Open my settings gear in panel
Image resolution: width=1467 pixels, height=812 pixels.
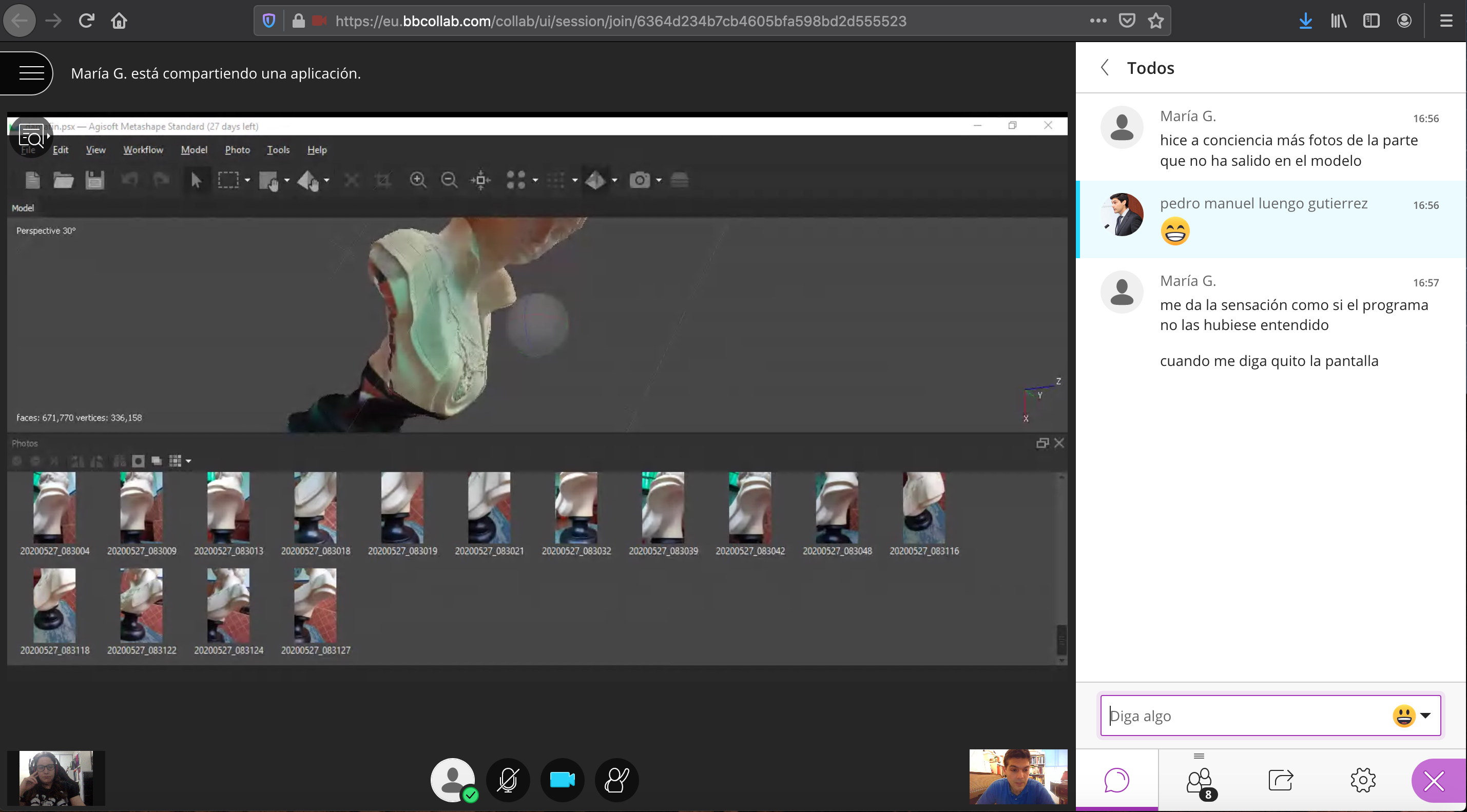1363,780
